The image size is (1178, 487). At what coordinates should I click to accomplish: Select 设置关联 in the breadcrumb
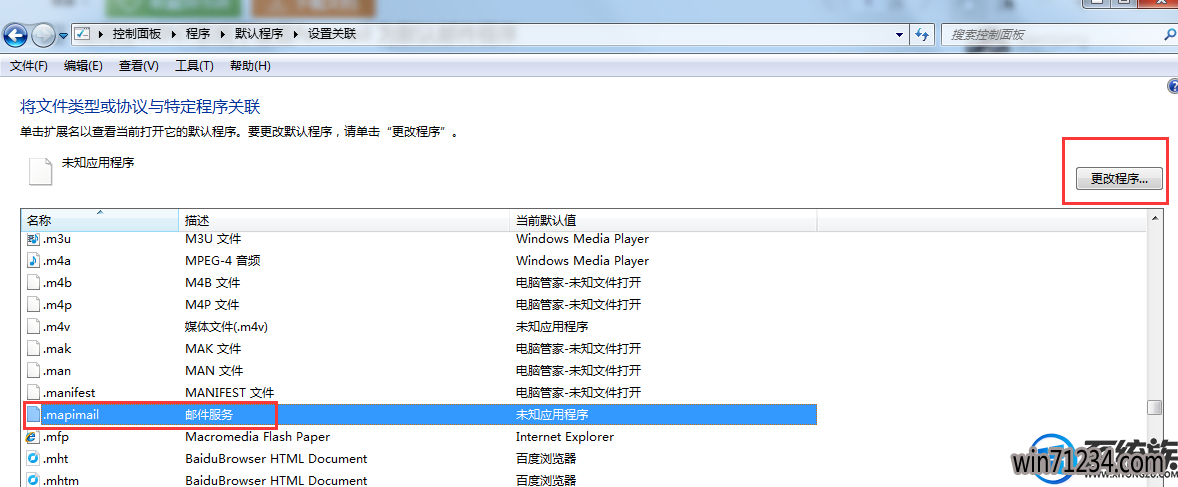coord(332,34)
